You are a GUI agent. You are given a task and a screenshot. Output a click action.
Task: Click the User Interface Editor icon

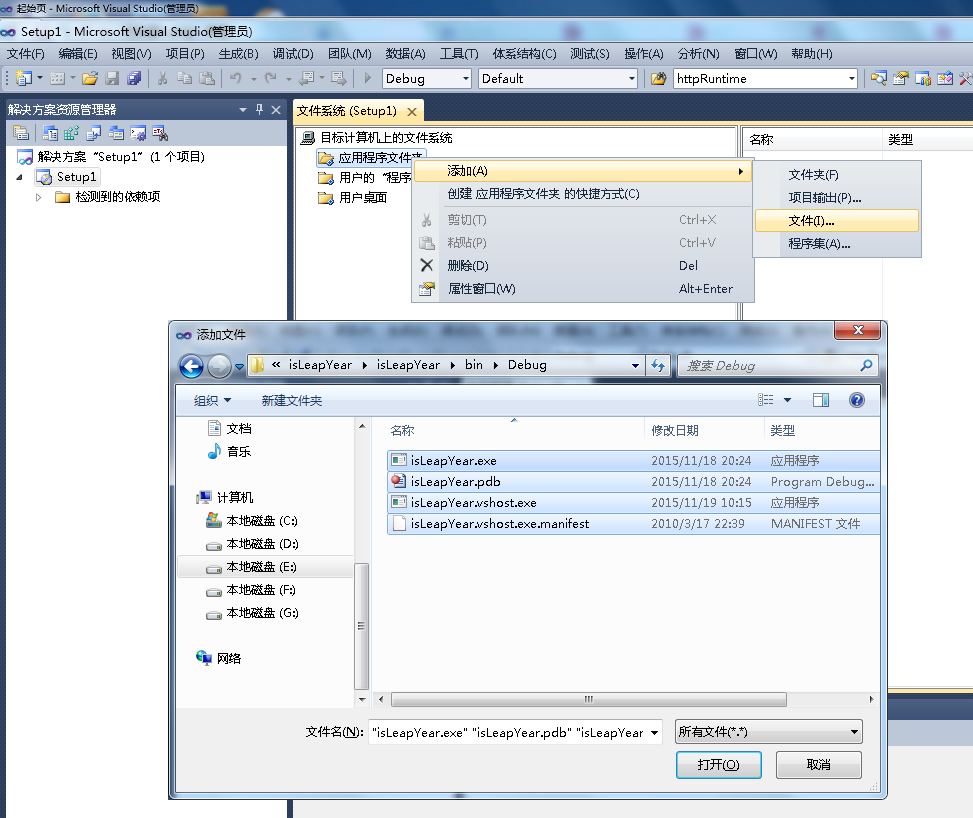pyautogui.click(x=116, y=133)
